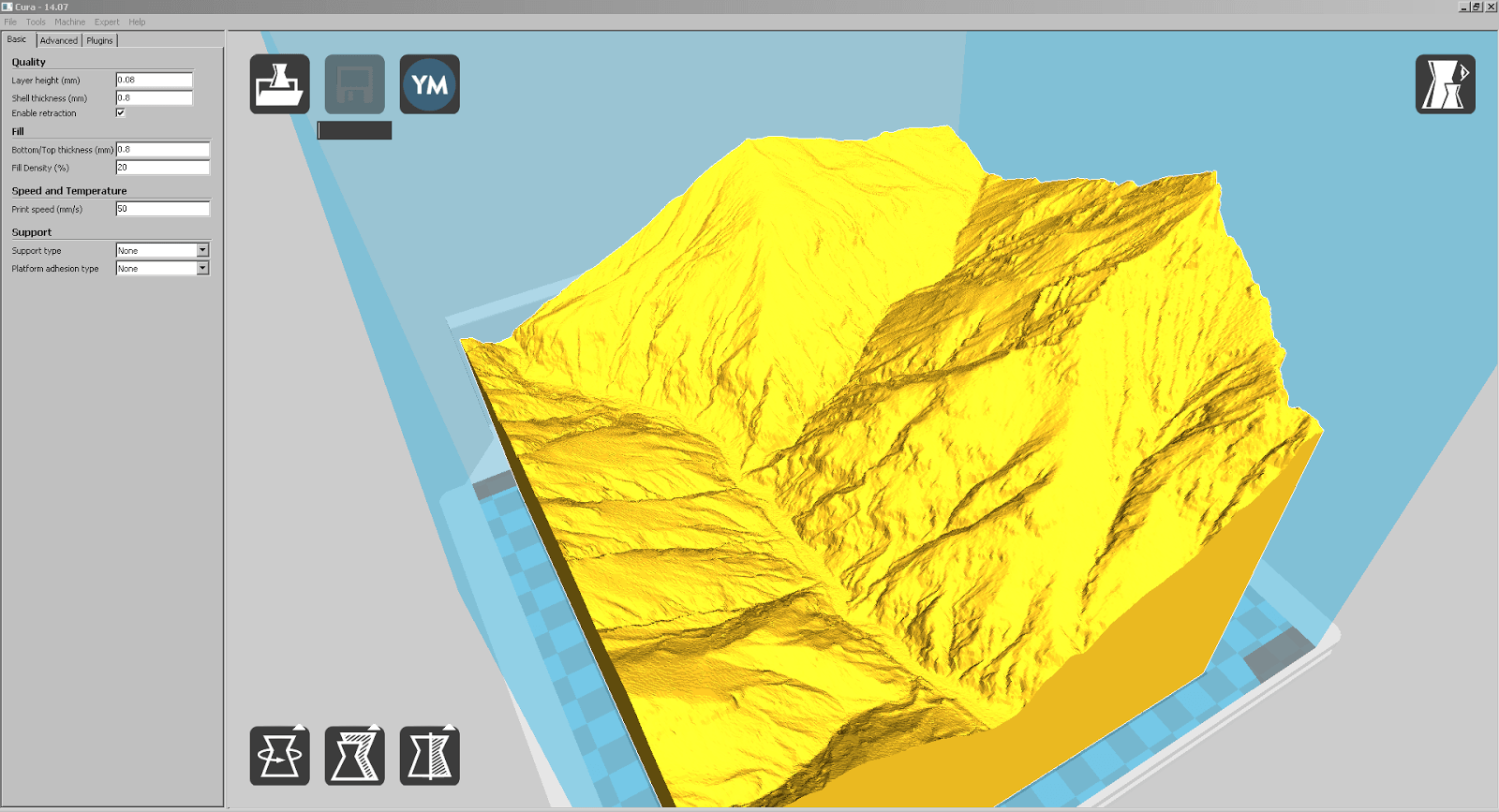Open the View mode icon

(x=1445, y=84)
